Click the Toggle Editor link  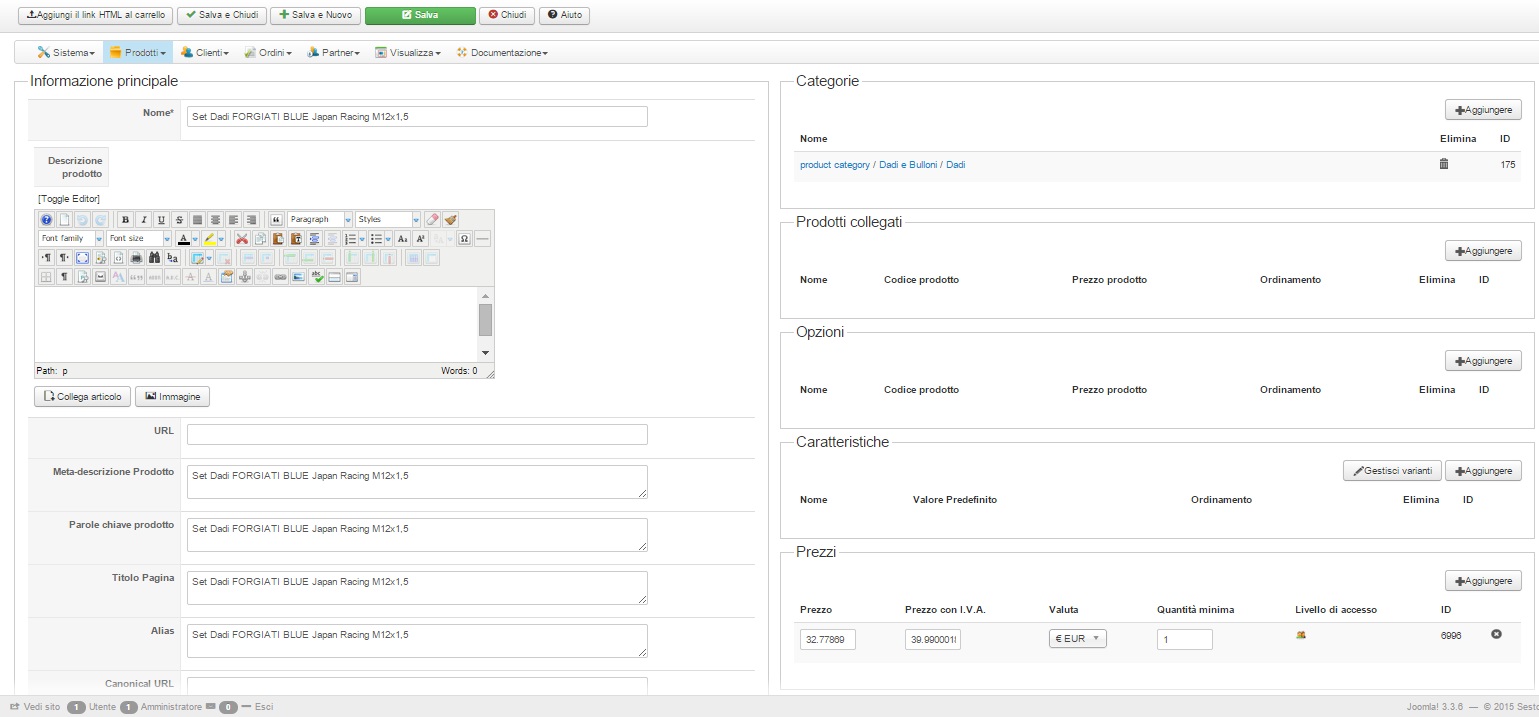click(x=69, y=199)
